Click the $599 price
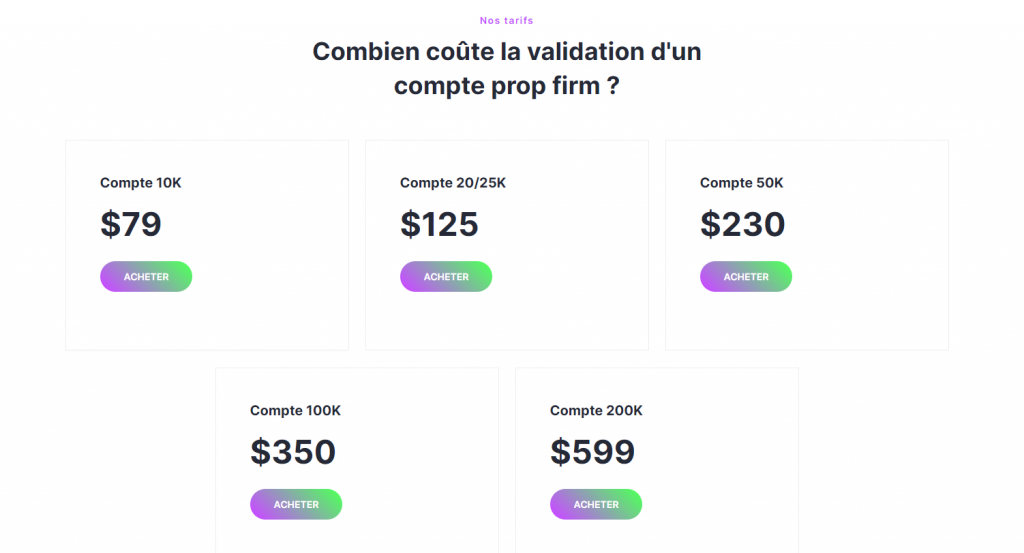 coord(592,452)
